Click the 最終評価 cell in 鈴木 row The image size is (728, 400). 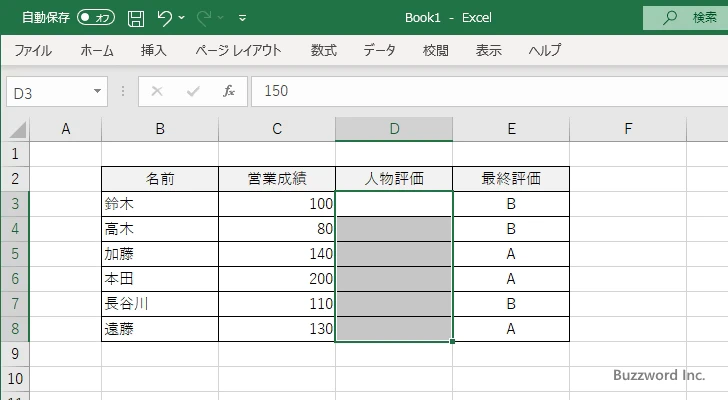tap(511, 204)
